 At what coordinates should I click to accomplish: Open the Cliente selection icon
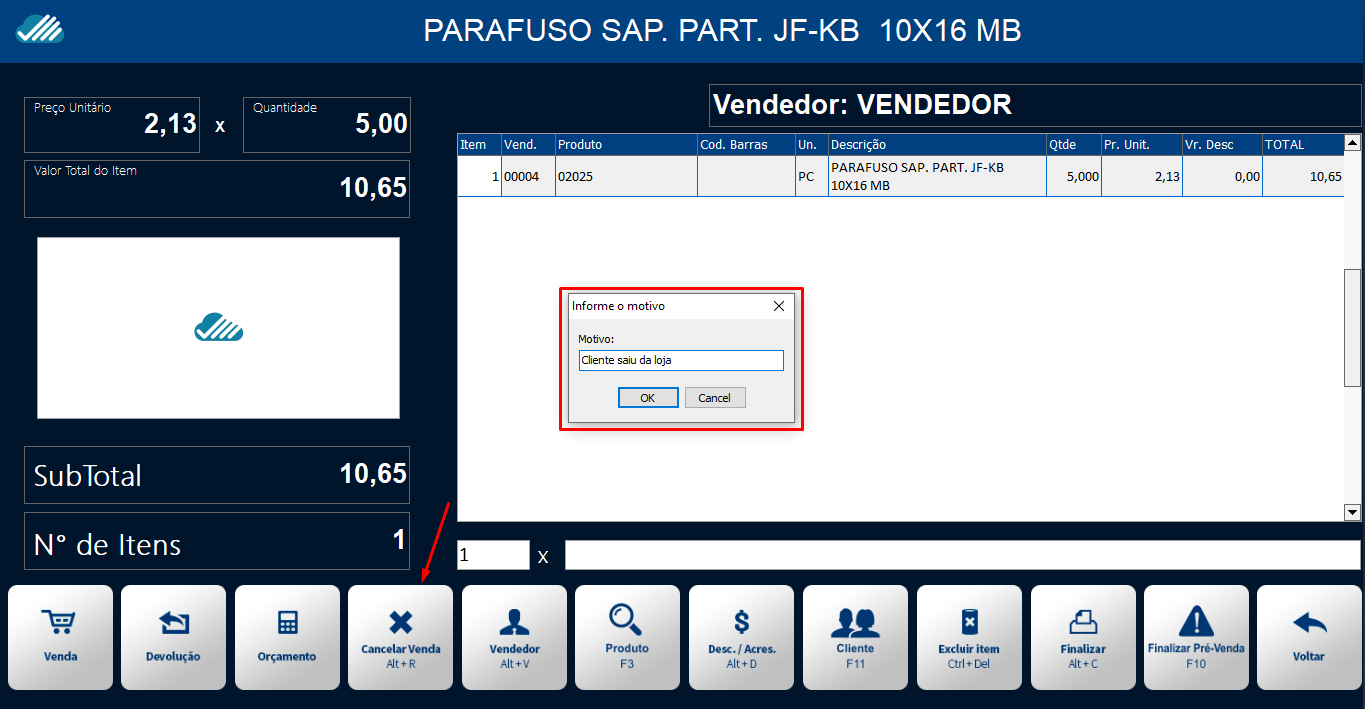(855, 622)
